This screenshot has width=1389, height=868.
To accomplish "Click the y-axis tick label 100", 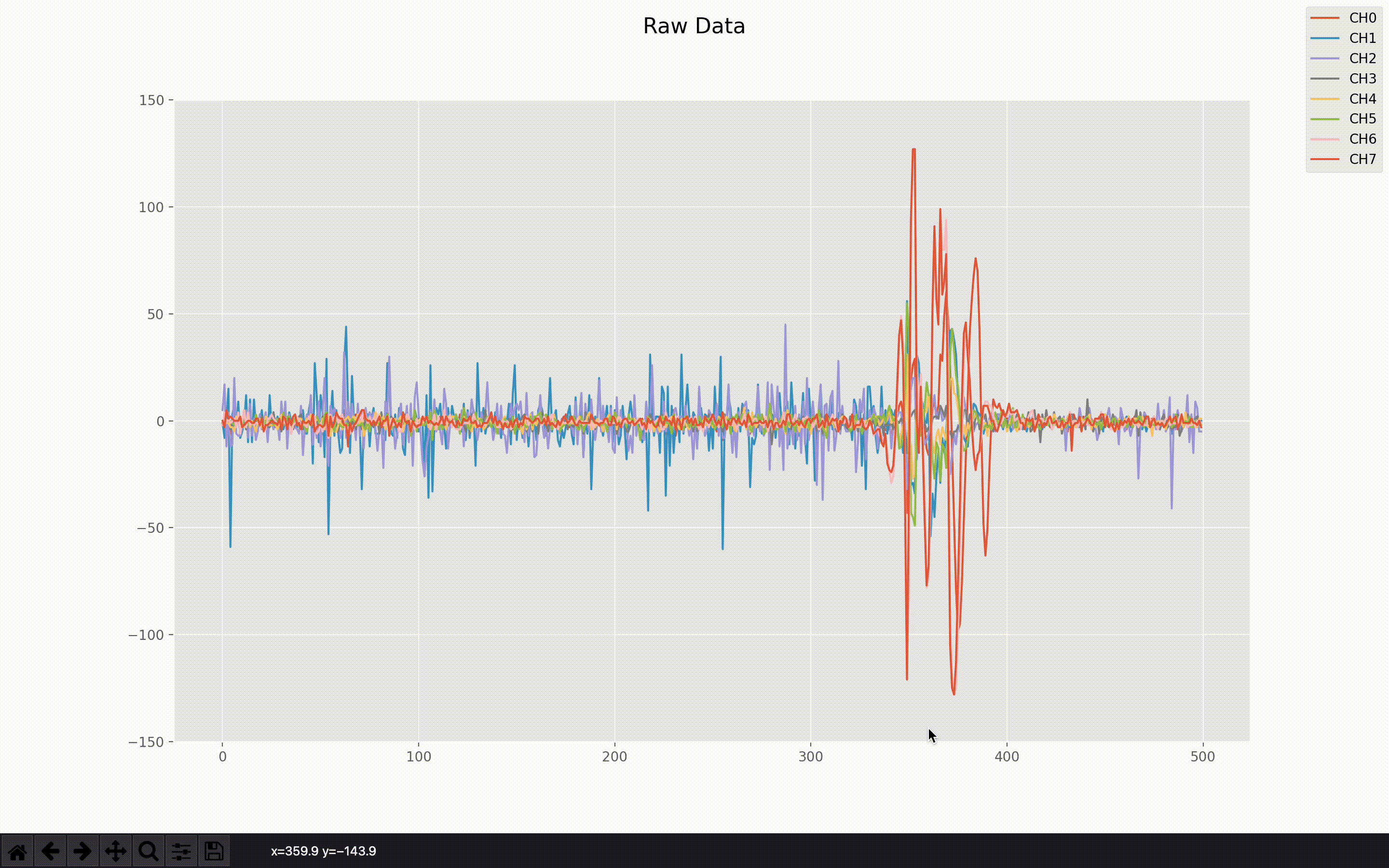I will (x=151, y=207).
